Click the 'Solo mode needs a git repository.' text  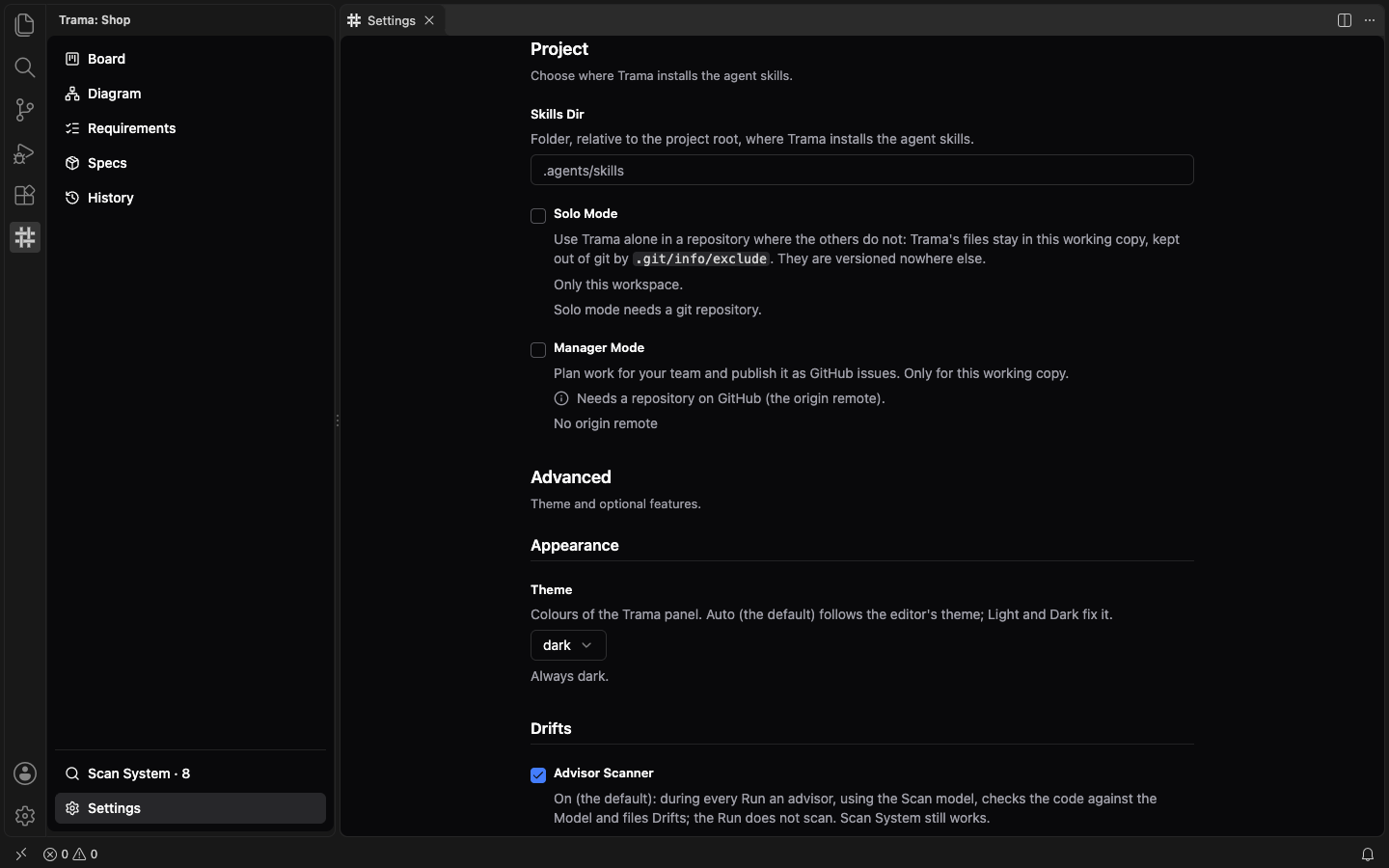click(658, 310)
